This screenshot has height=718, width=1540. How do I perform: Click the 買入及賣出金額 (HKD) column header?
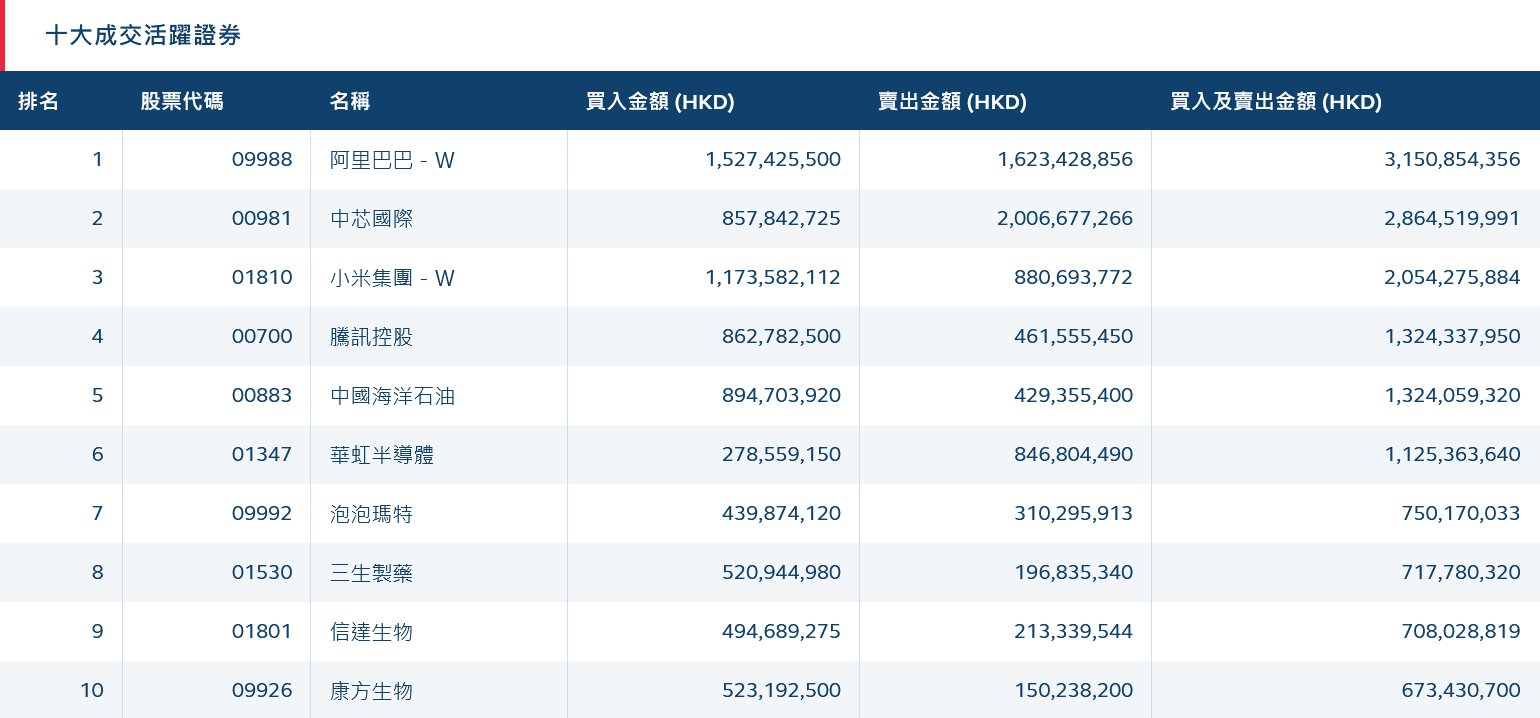(1276, 101)
